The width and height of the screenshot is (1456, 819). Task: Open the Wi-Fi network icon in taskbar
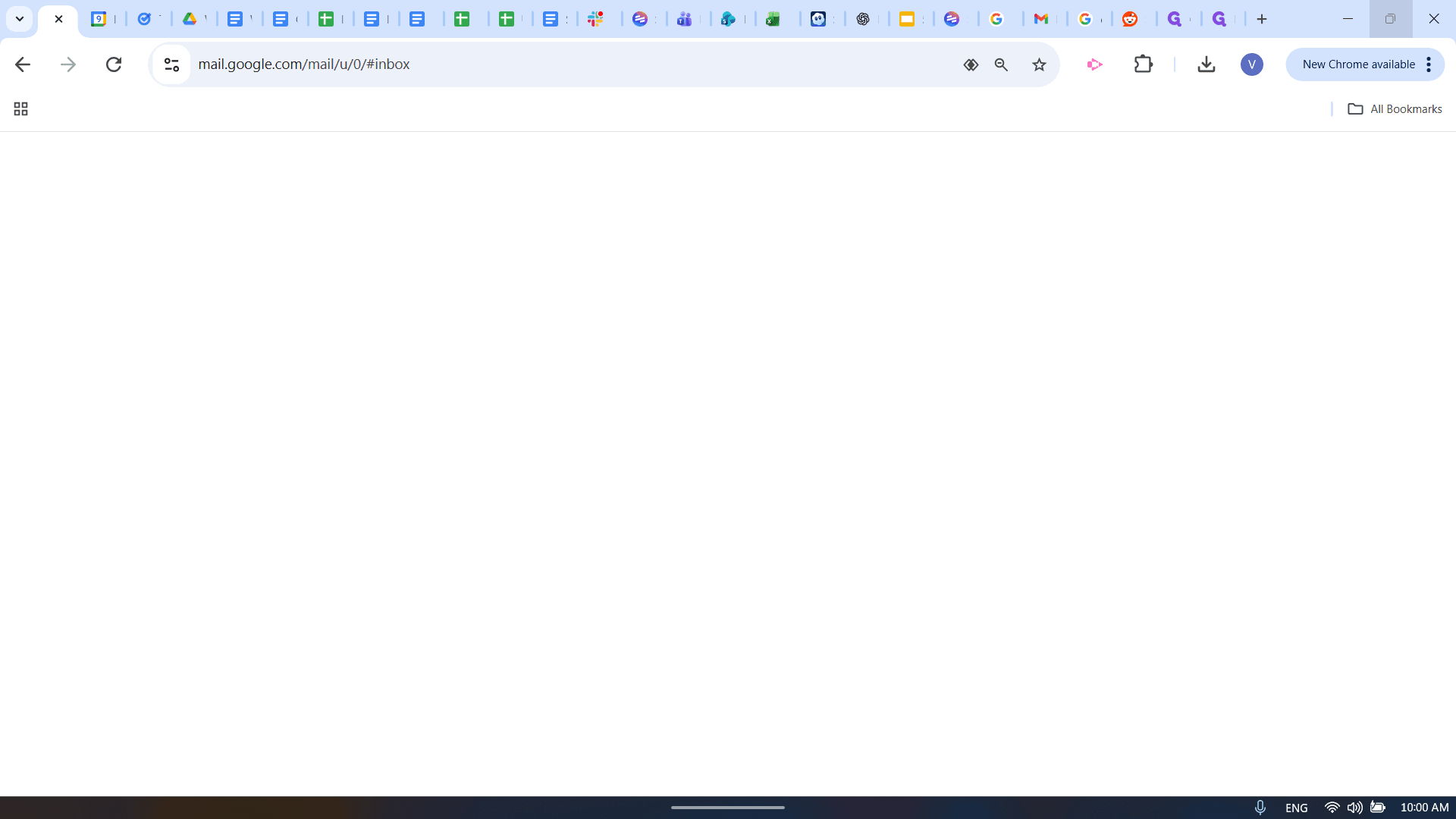tap(1332, 808)
